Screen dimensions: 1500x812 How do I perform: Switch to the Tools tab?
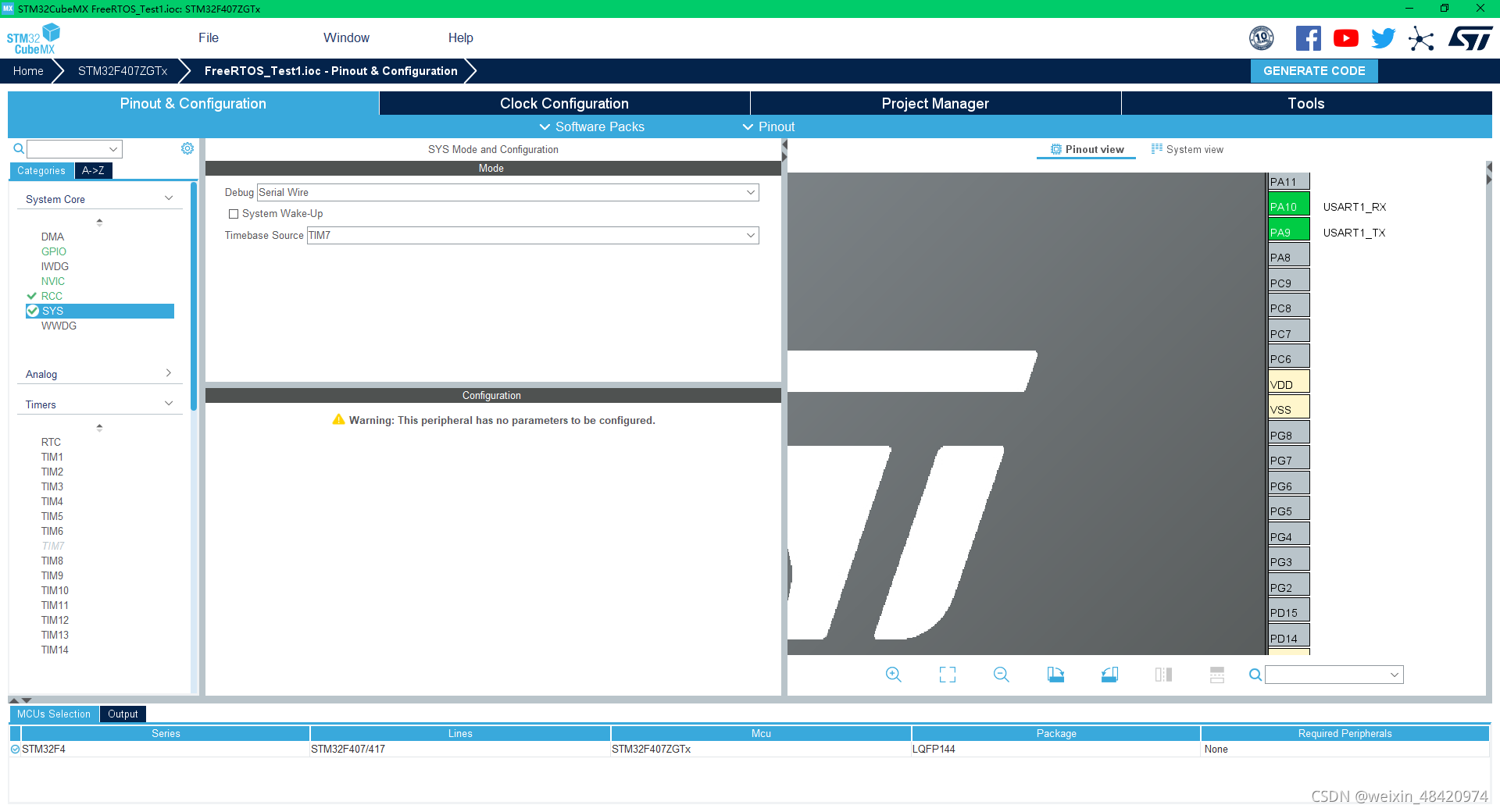pyautogui.click(x=1306, y=103)
